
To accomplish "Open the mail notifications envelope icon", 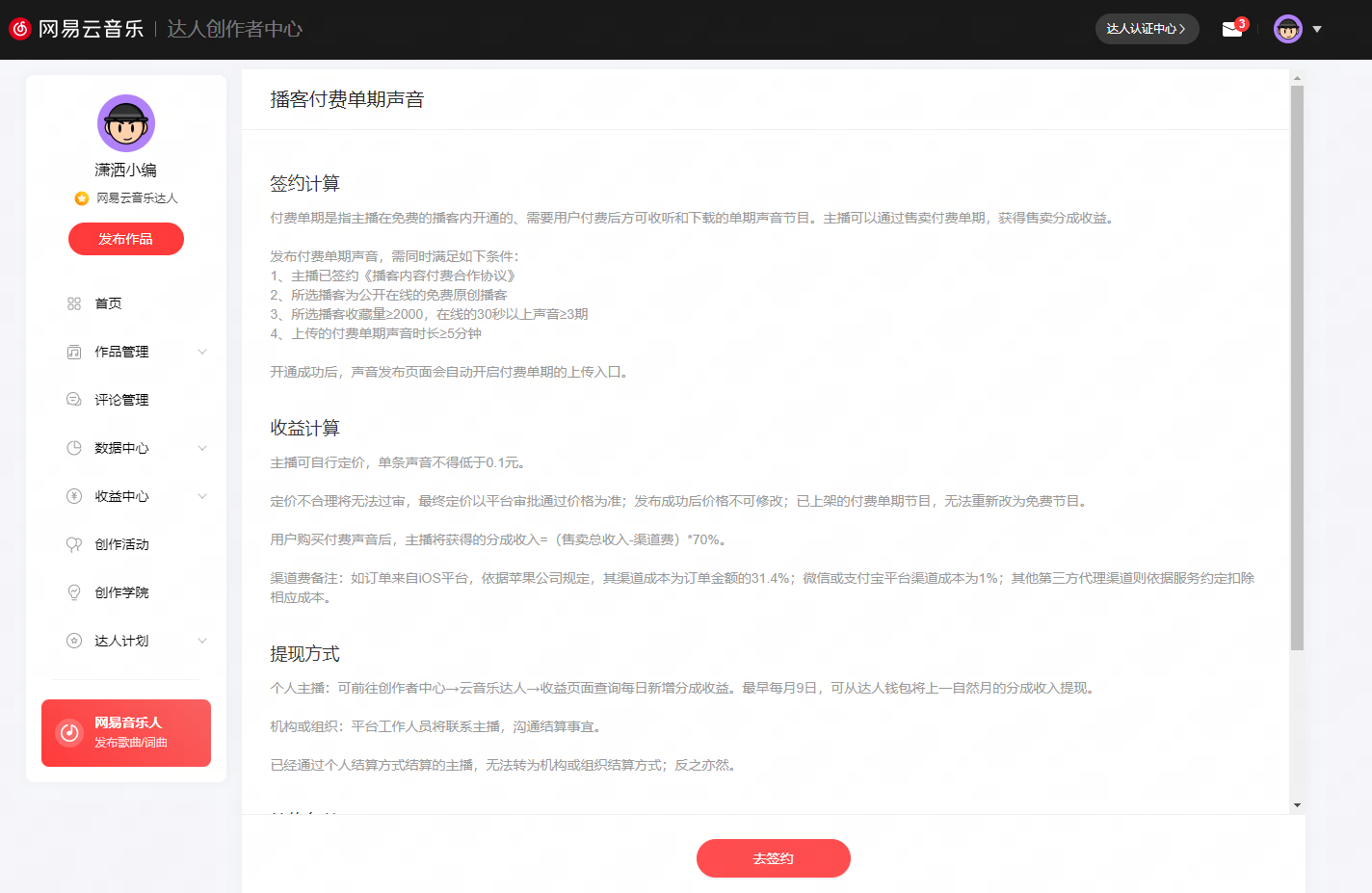I will tap(1231, 30).
